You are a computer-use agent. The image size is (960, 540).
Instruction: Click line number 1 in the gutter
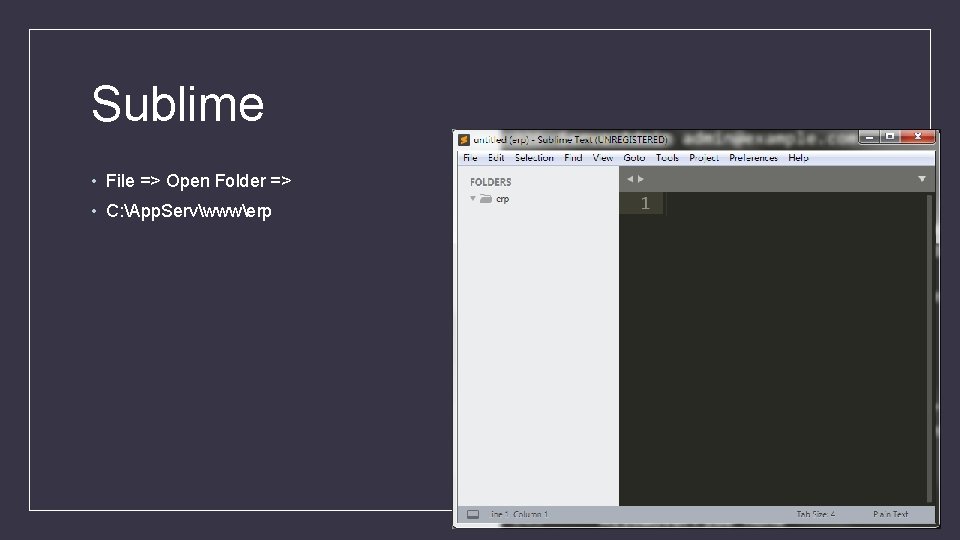click(645, 203)
